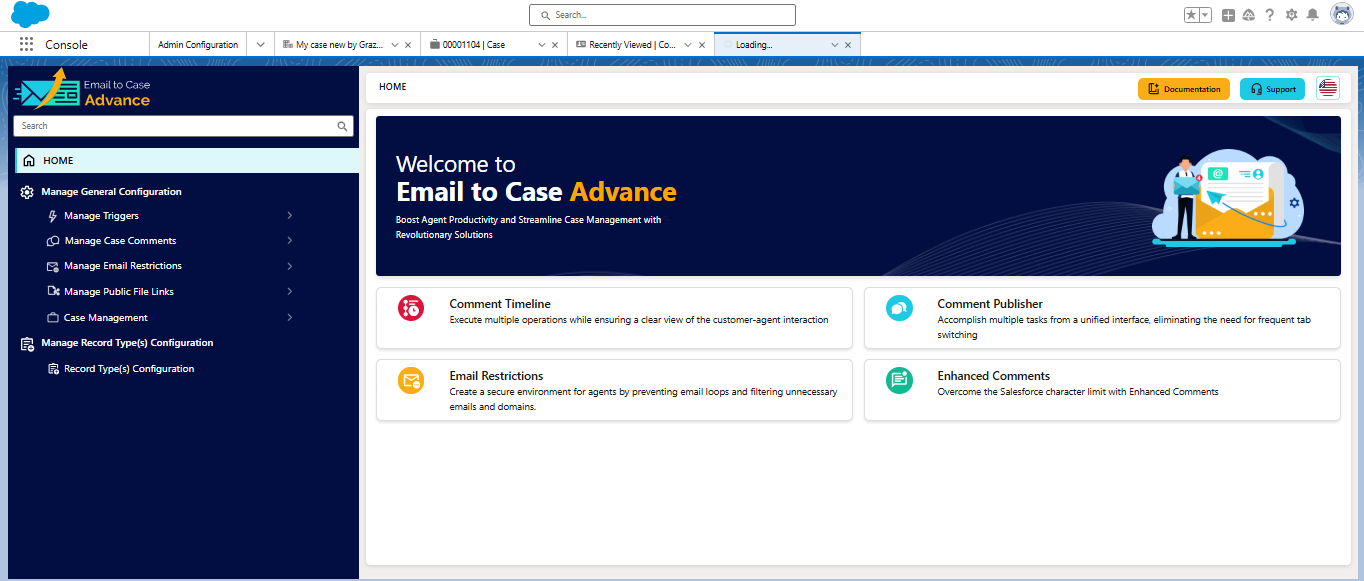Expand the Manage Case Comments chevron

coord(289,241)
